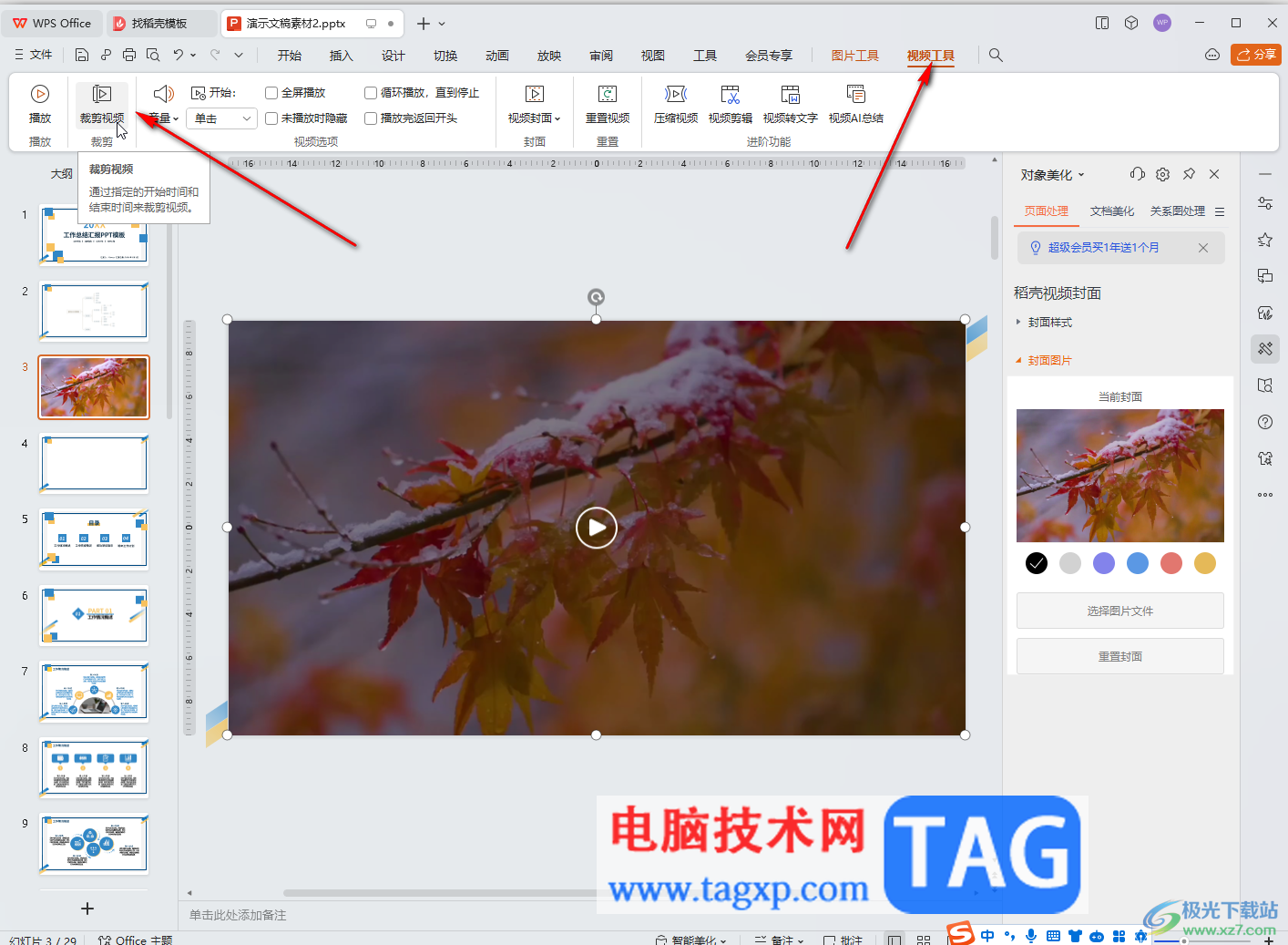
Task: Open the settings gear in 对象美化 panel
Action: pos(1162,174)
